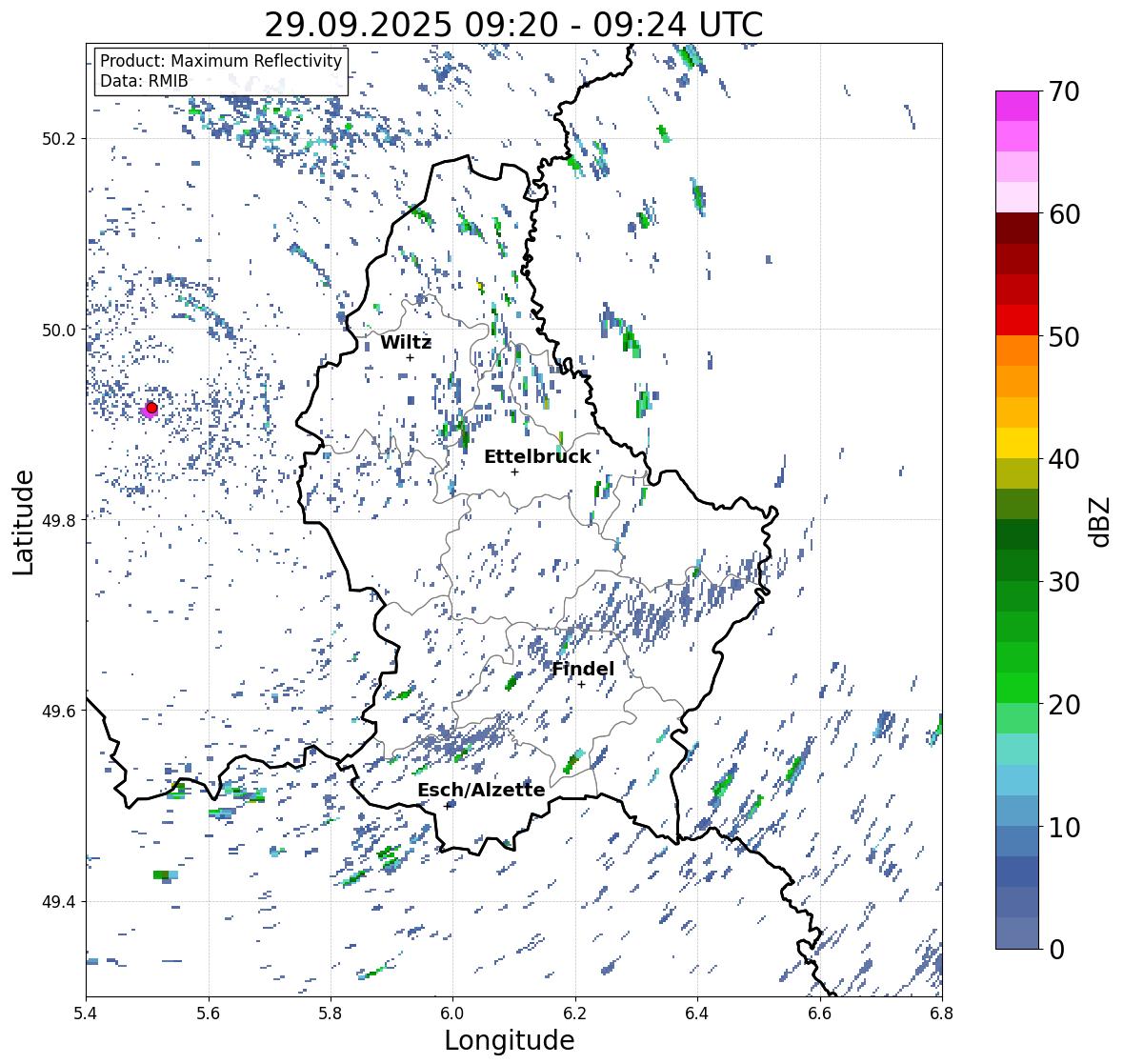This screenshot has width=1123, height=1064.
Task: Click the 60 tick on the colorbar
Action: pyautogui.click(x=1064, y=214)
